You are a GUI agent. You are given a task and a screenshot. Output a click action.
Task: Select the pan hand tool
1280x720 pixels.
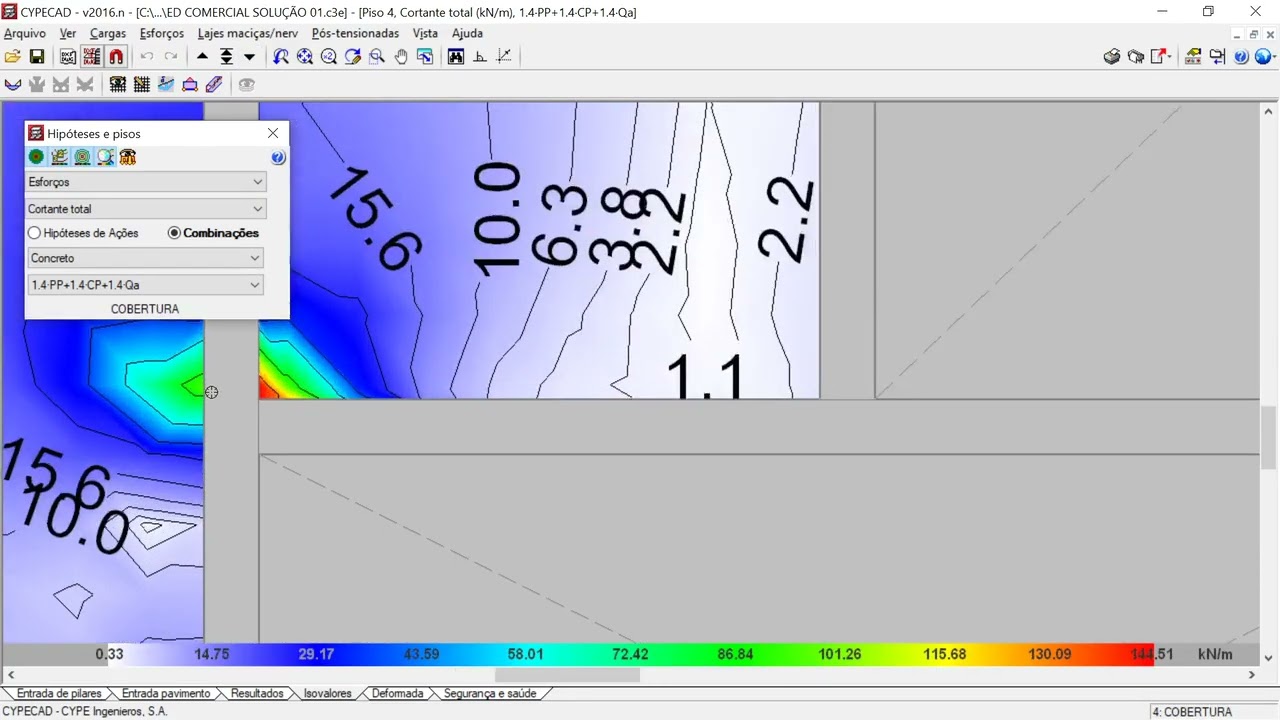point(401,57)
